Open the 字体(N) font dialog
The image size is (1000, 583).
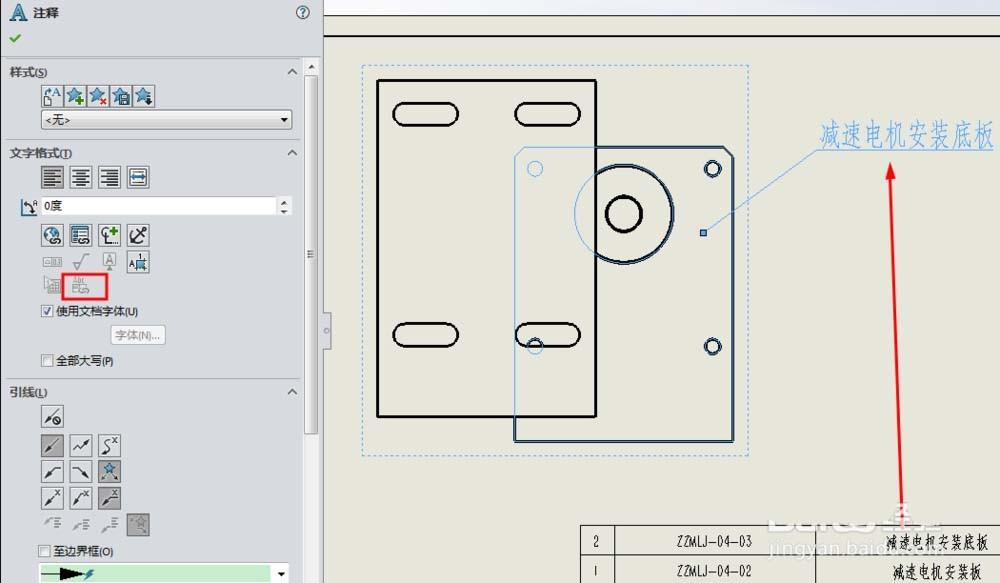pyautogui.click(x=137, y=335)
